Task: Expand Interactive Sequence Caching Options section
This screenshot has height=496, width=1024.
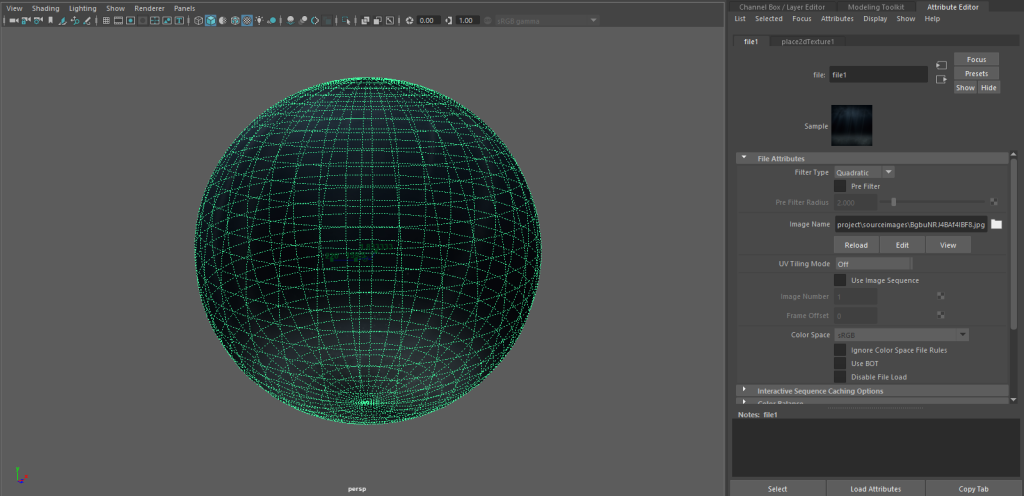Action: [744, 391]
